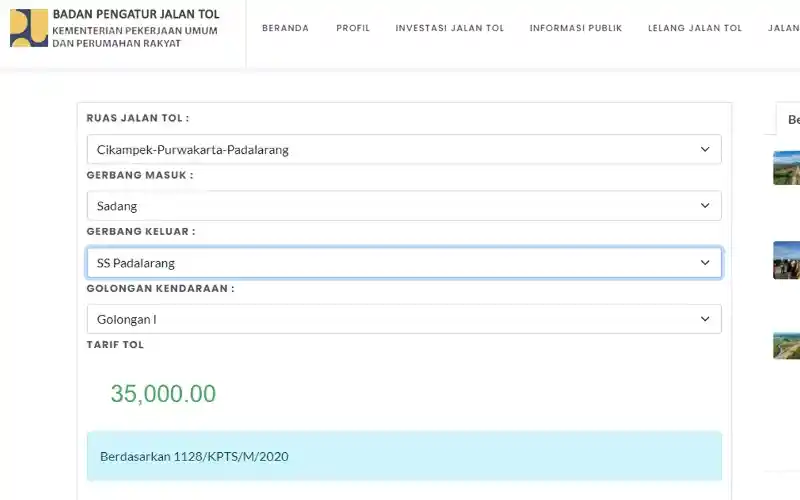Open the Gerbang Keluar dropdown showing SS Padalarang
Screen dimensions: 800x500
point(404,263)
